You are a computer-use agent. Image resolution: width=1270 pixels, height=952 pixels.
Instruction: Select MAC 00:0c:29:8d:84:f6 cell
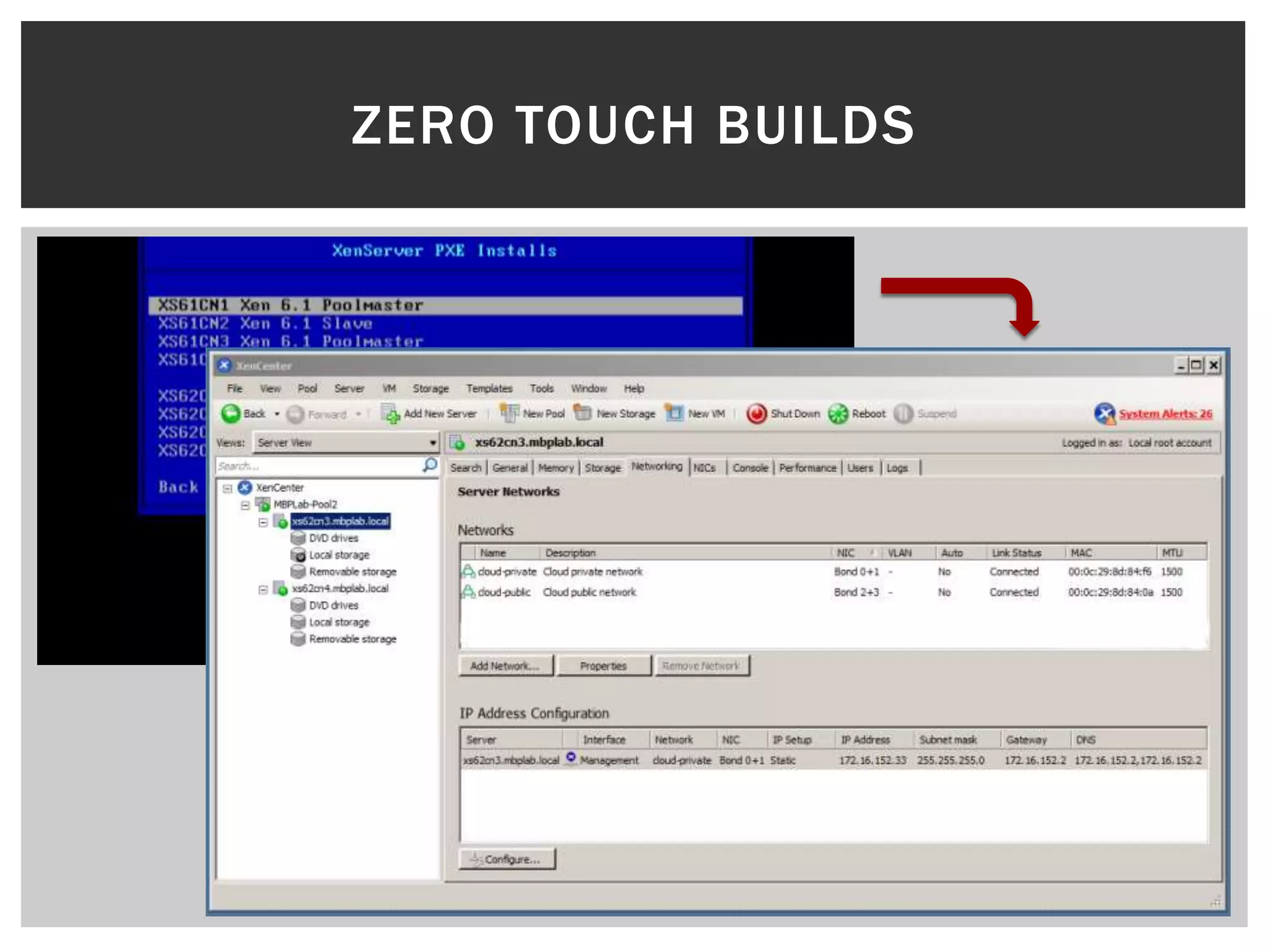click(x=1109, y=571)
